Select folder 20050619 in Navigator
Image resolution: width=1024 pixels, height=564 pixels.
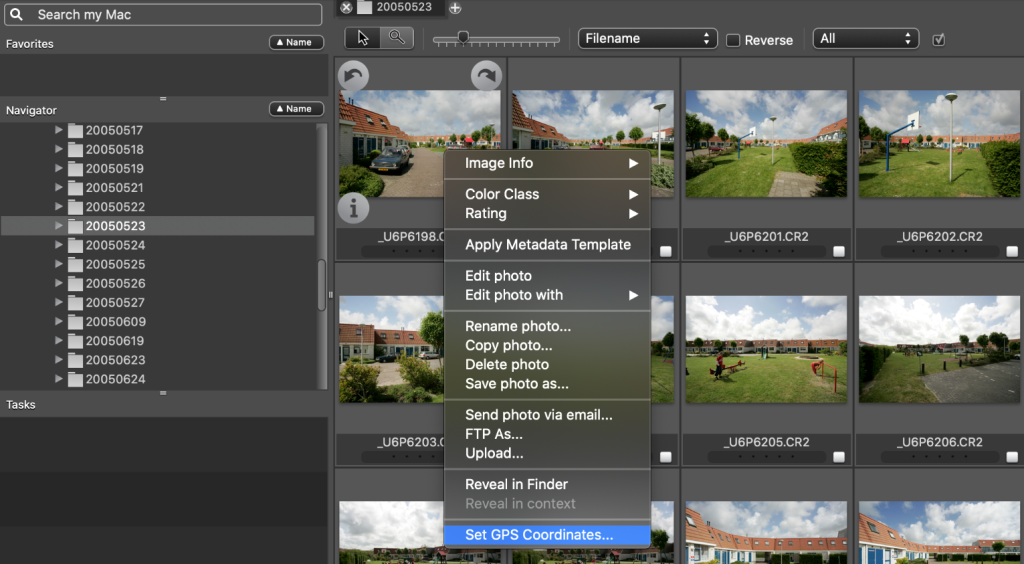pos(115,341)
